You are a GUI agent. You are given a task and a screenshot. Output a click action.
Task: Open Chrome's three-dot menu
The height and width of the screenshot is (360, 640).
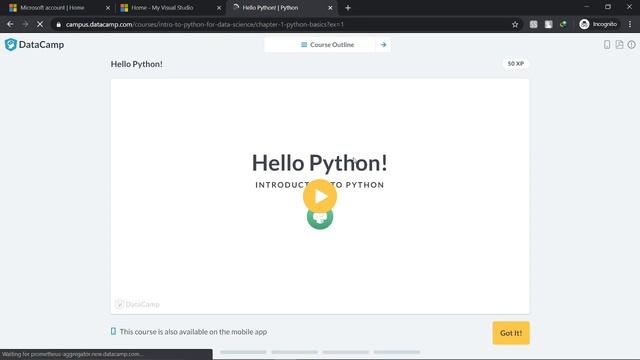coord(630,24)
